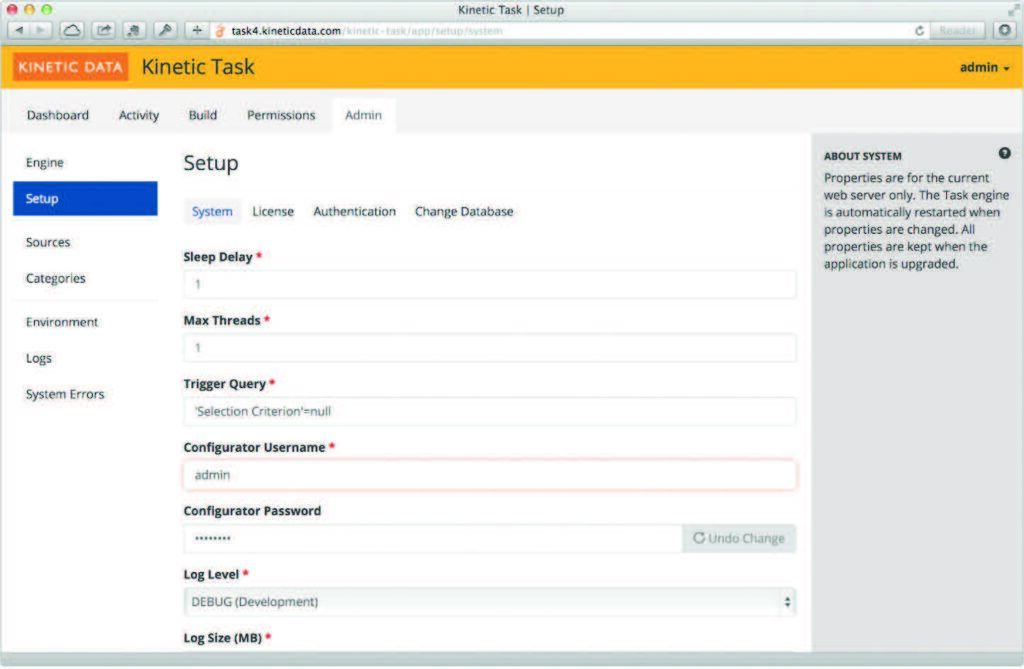Screen dimensions: 1024x669
Task: Open the downloads icon in Safari toolbar
Action: pos(1005,30)
